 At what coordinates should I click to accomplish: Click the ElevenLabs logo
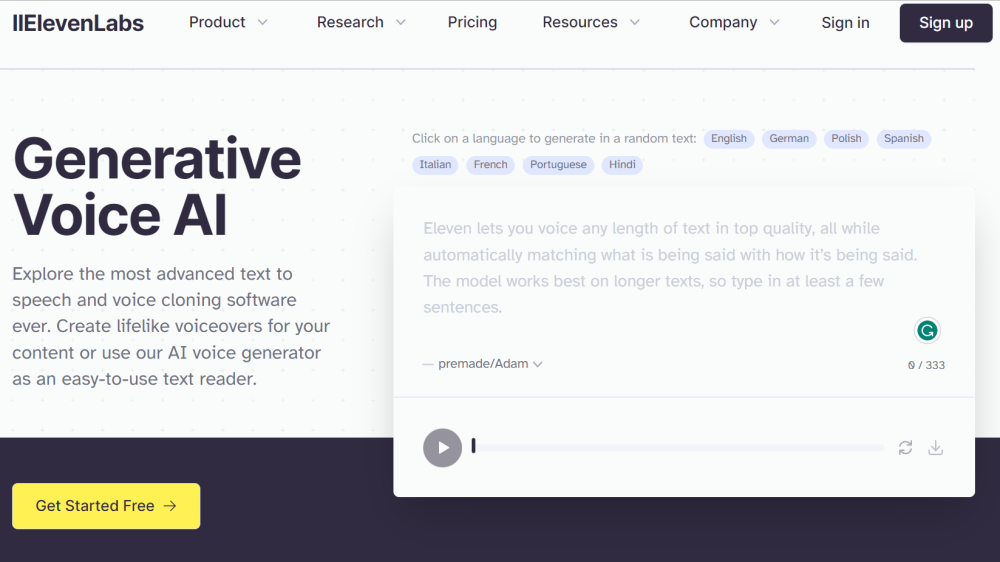(x=78, y=23)
